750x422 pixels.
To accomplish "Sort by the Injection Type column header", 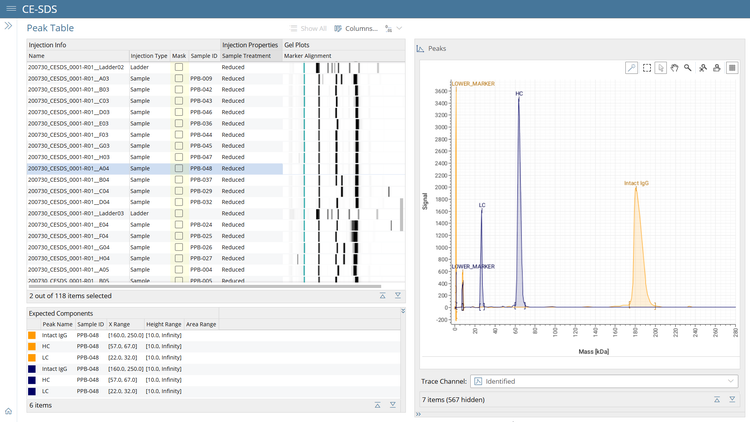I will pos(148,56).
